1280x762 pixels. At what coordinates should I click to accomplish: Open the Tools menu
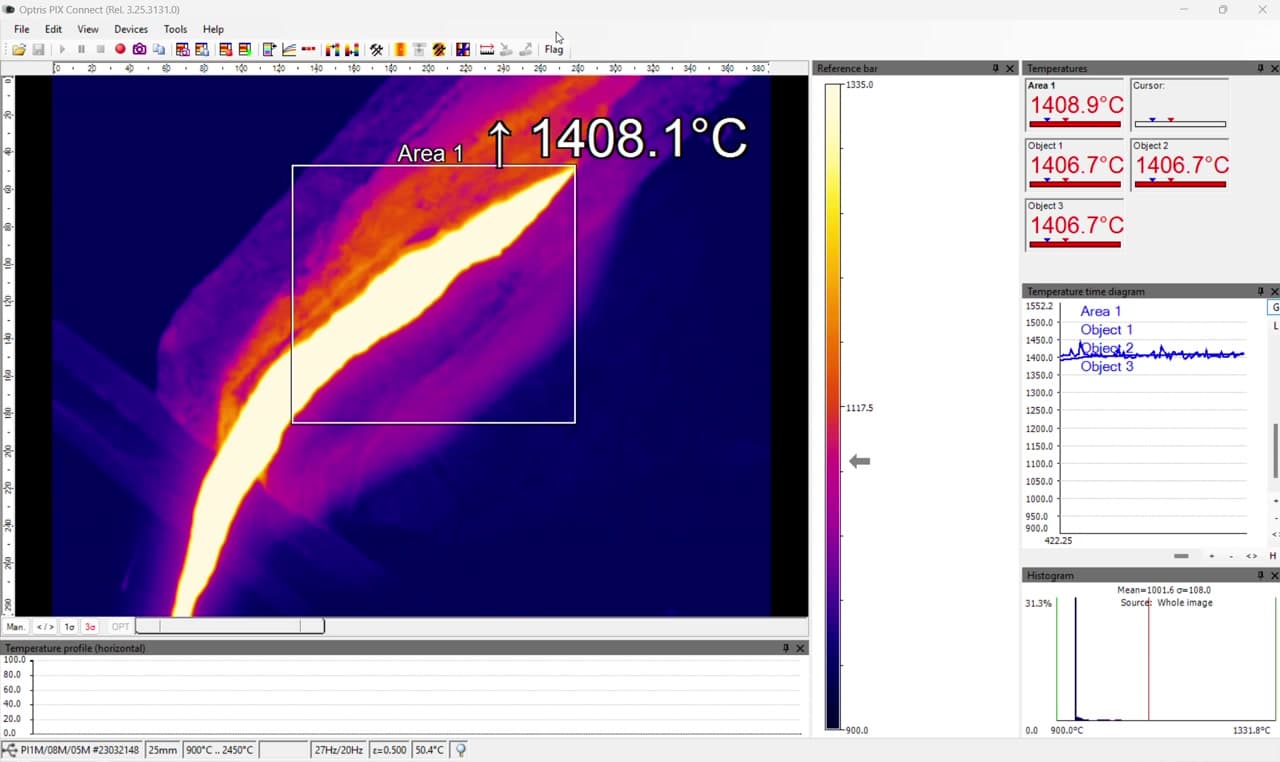[x=175, y=29]
